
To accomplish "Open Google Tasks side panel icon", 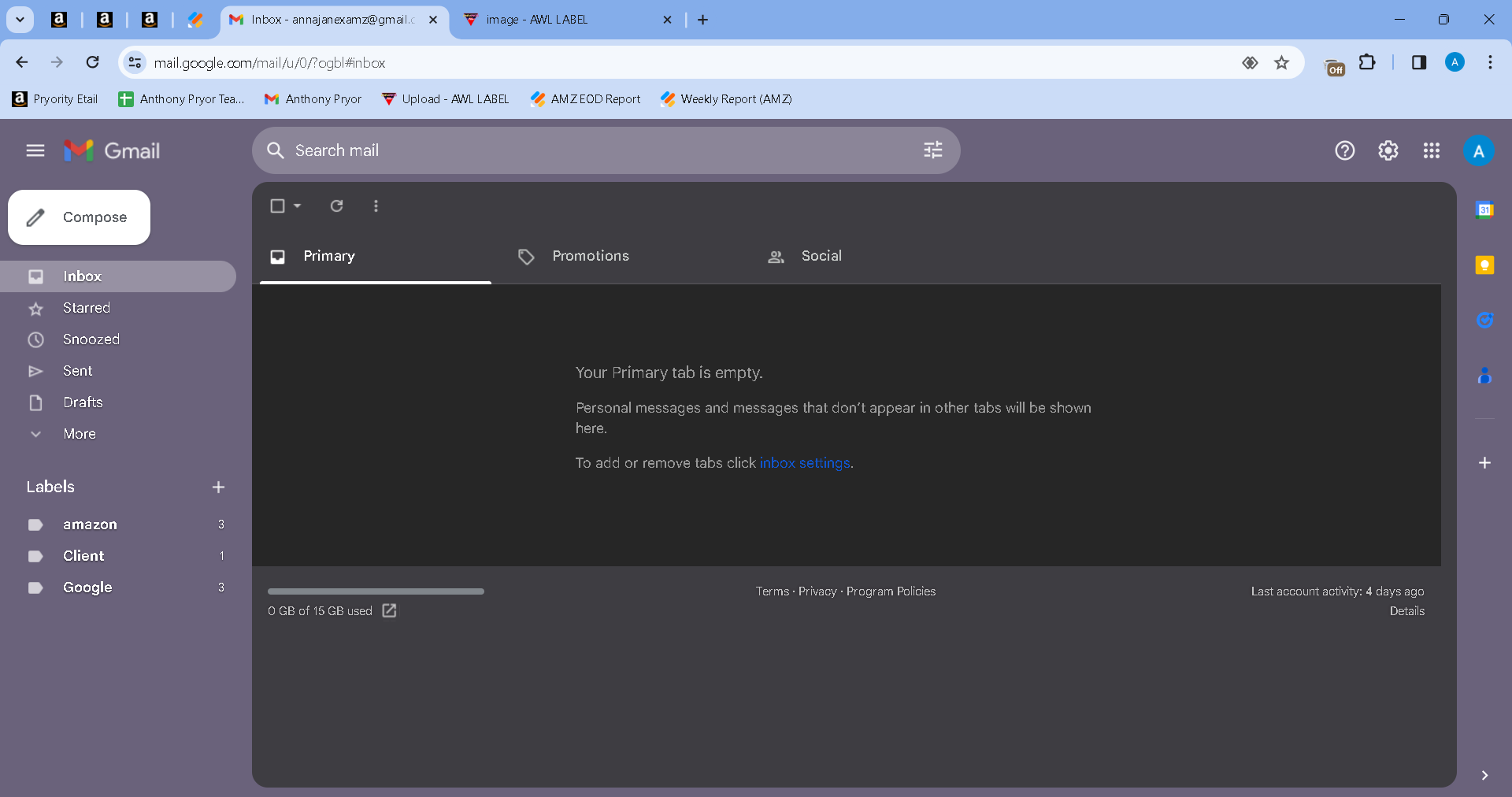I will [x=1484, y=320].
